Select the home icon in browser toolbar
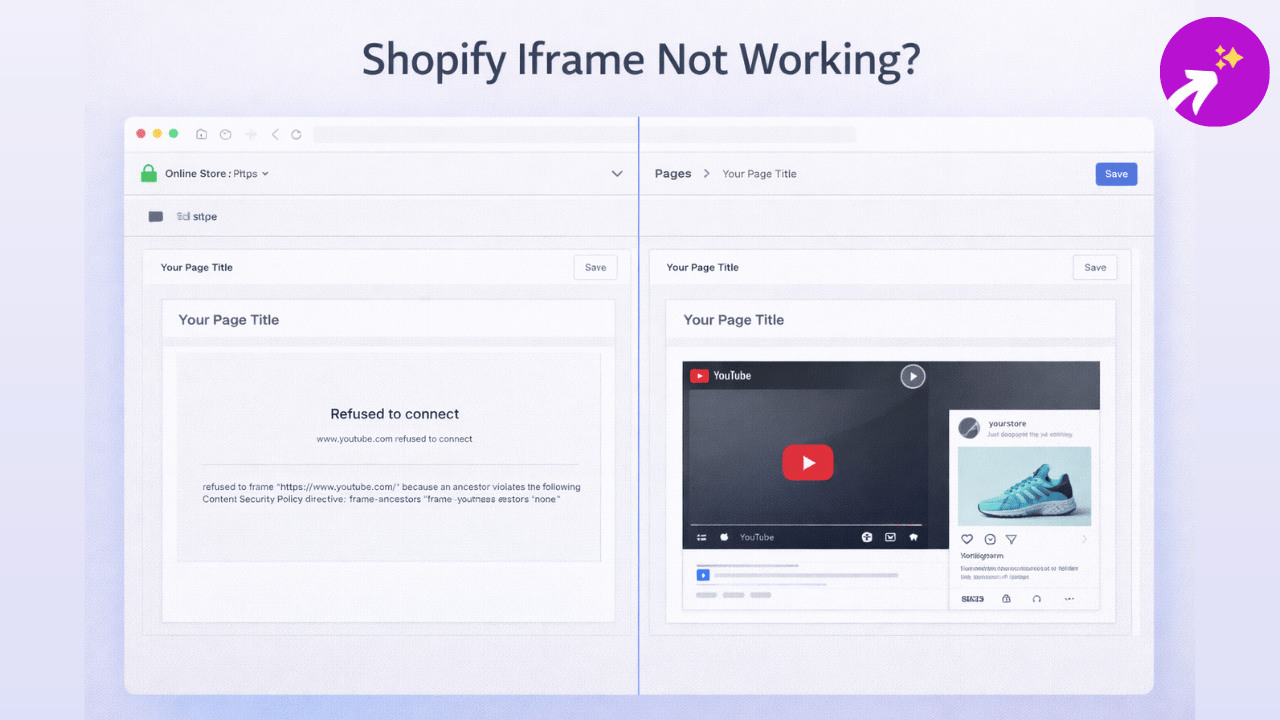This screenshot has width=1280, height=720. 201,133
